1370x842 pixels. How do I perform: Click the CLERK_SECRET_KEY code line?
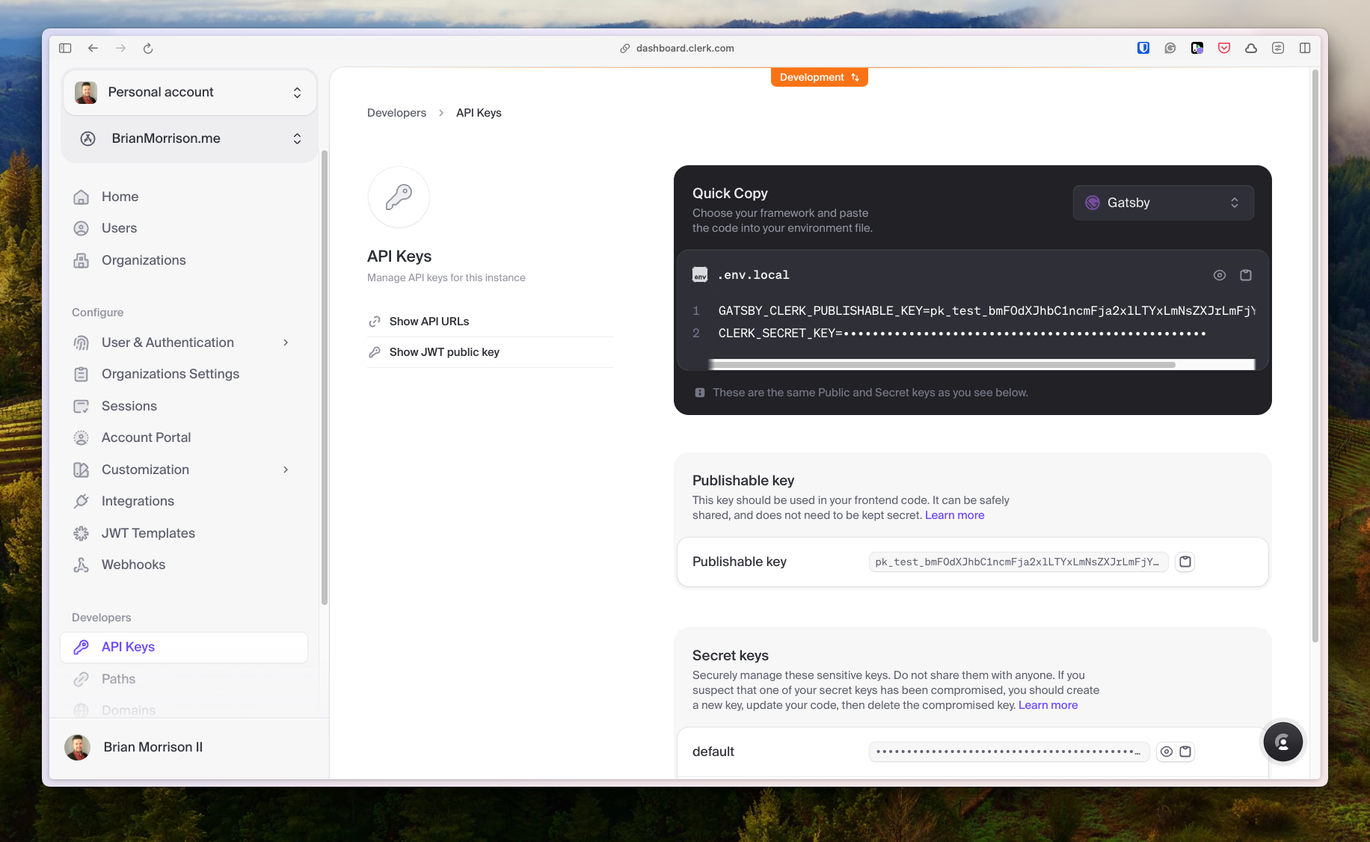point(962,333)
